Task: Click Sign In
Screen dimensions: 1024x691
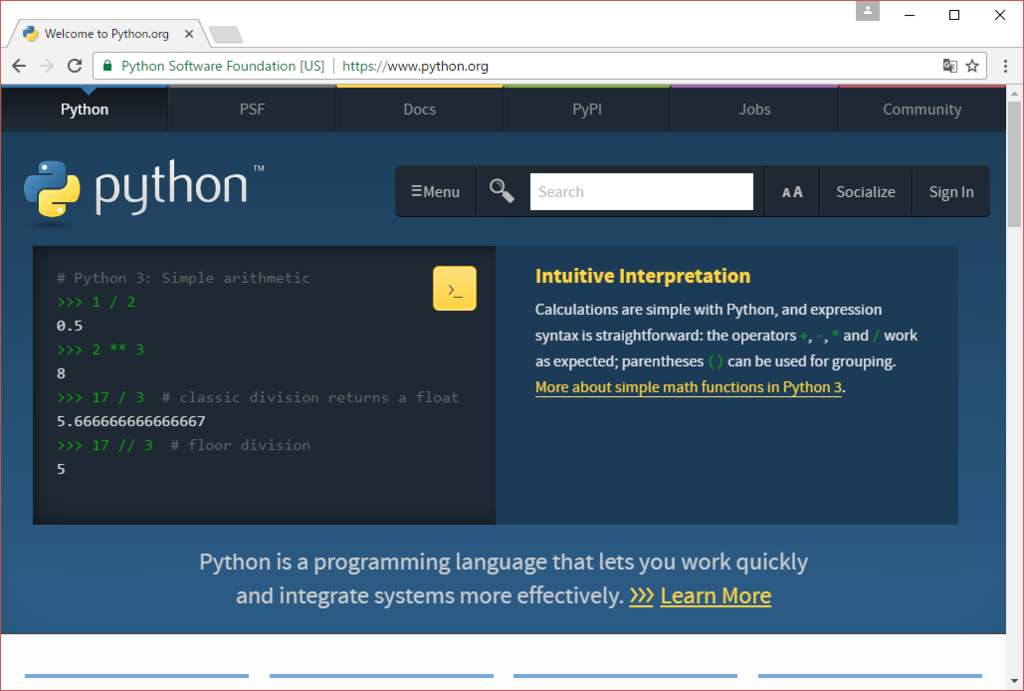Action: coord(951,192)
